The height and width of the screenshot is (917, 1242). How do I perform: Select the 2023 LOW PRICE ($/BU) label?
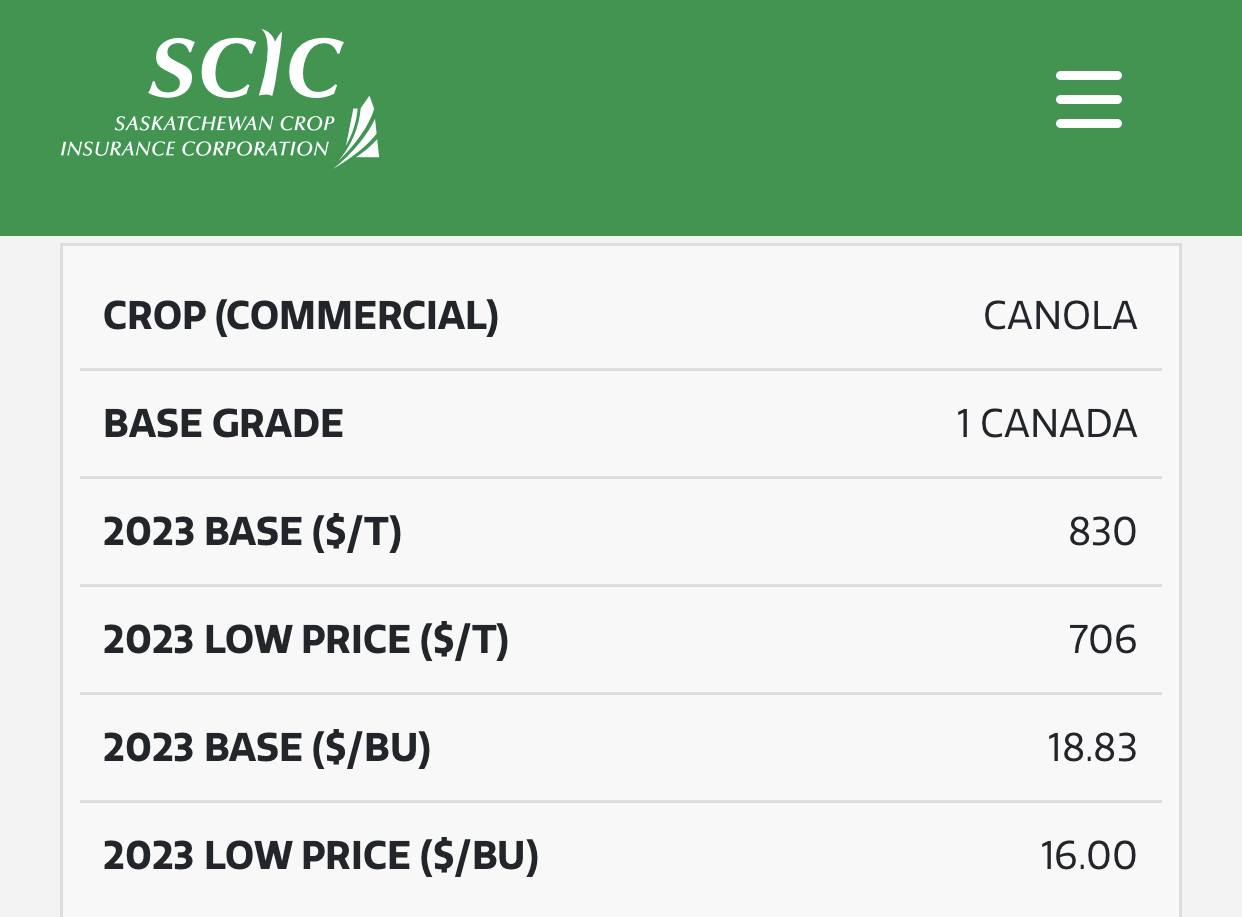pos(321,856)
